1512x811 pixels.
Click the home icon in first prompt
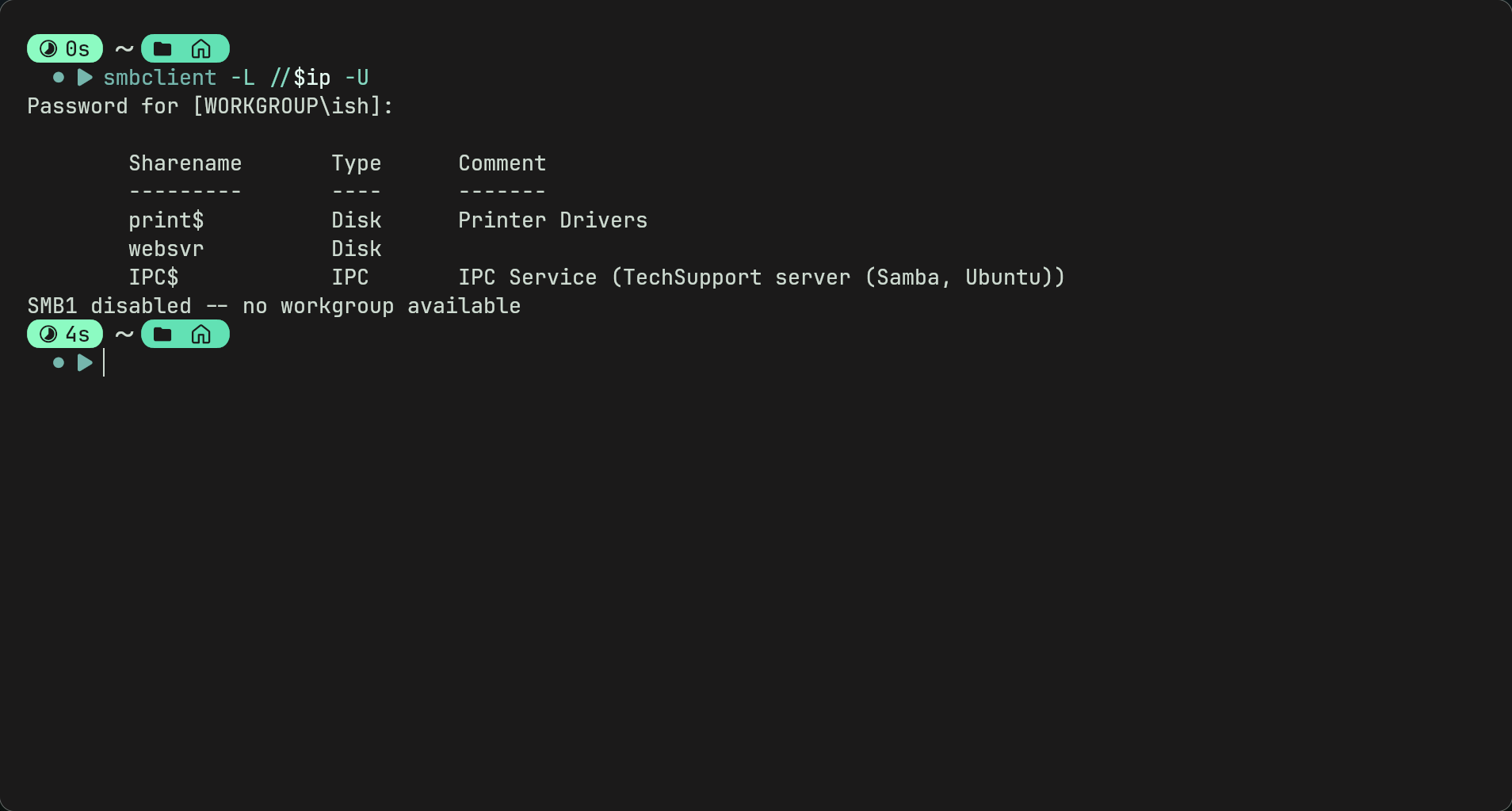click(201, 49)
